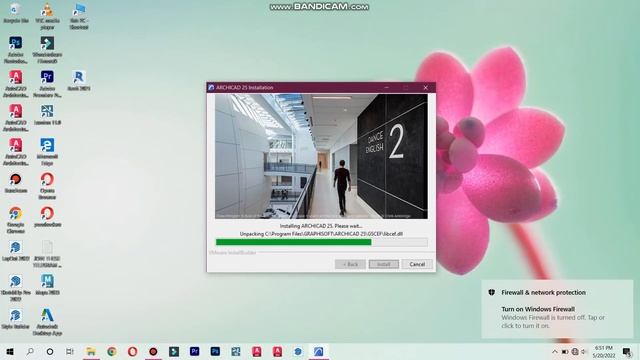Open Cortana from the taskbar

(x=50, y=351)
